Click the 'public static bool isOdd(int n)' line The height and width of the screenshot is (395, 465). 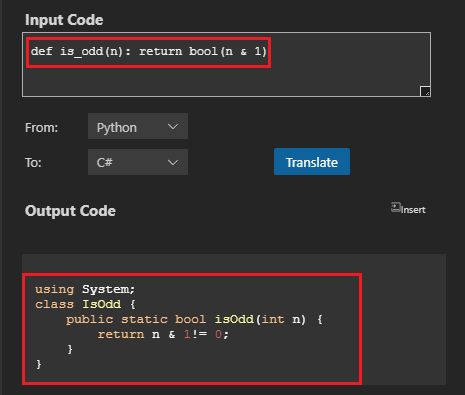point(194,319)
